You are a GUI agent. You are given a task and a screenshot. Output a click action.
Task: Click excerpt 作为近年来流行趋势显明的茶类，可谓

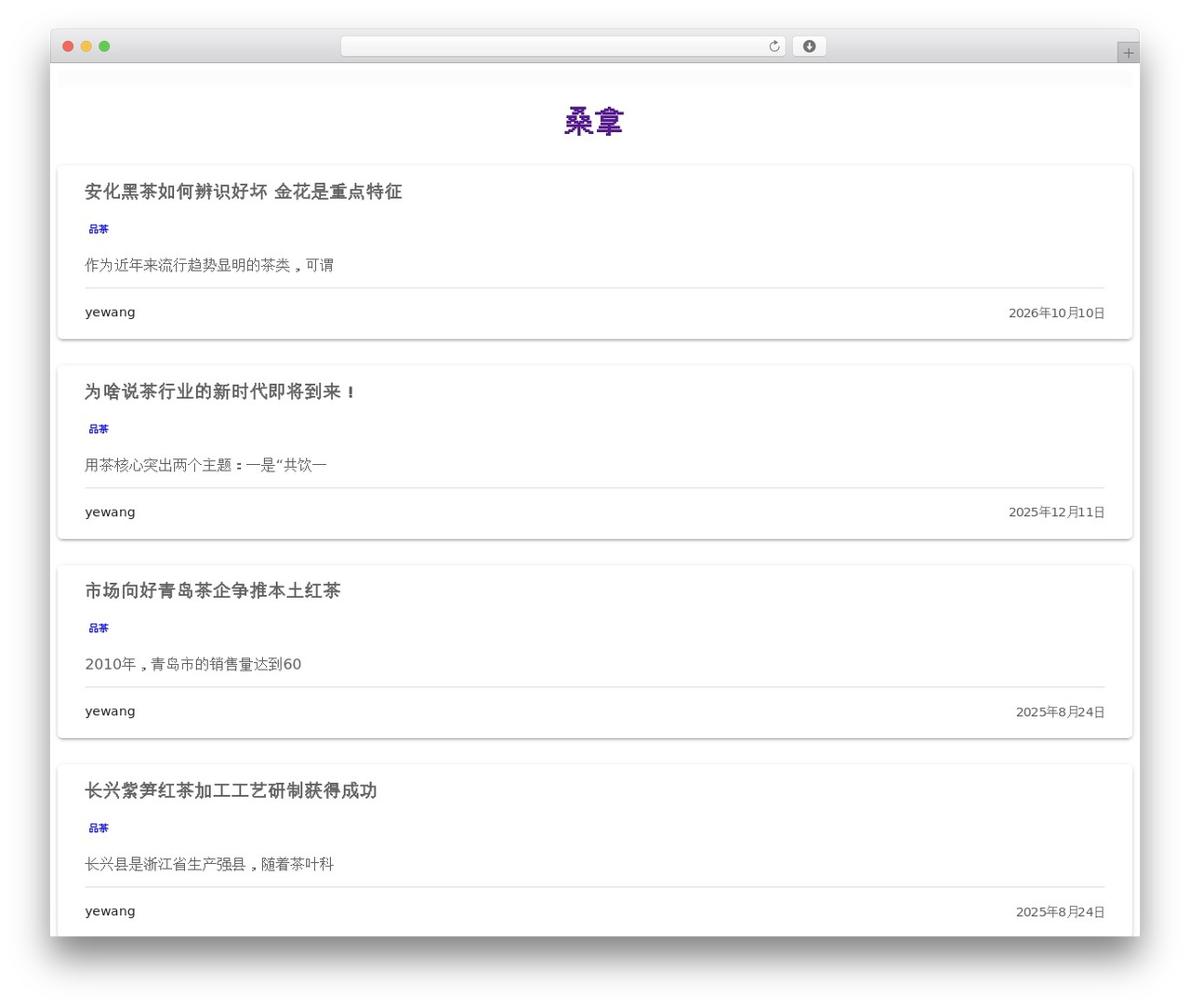[x=209, y=265]
